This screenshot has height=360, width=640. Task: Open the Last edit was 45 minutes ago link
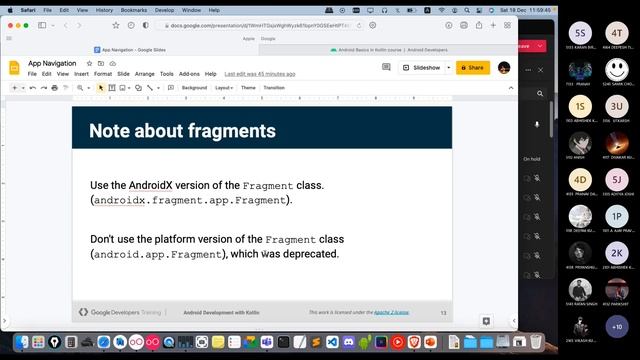point(260,74)
